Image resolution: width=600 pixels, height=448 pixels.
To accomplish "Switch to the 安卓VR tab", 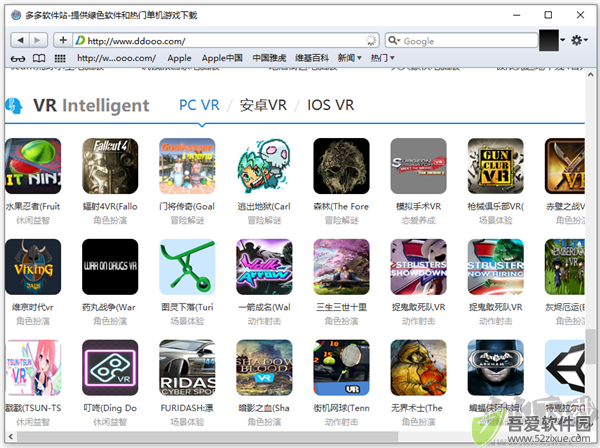I will click(x=263, y=105).
